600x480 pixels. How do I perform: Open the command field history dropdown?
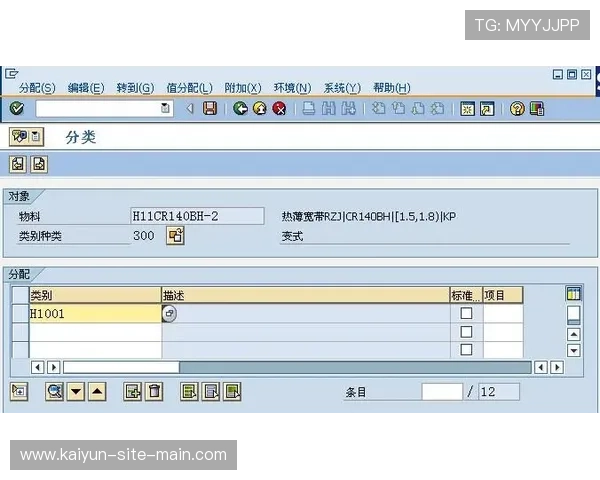[165, 108]
